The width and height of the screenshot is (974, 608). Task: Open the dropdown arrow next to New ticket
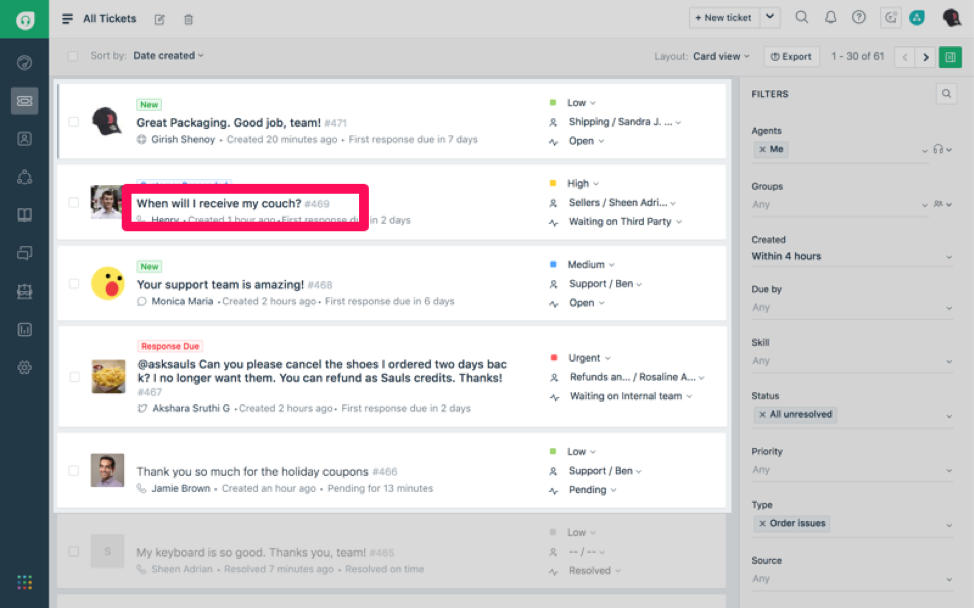pyautogui.click(x=769, y=17)
